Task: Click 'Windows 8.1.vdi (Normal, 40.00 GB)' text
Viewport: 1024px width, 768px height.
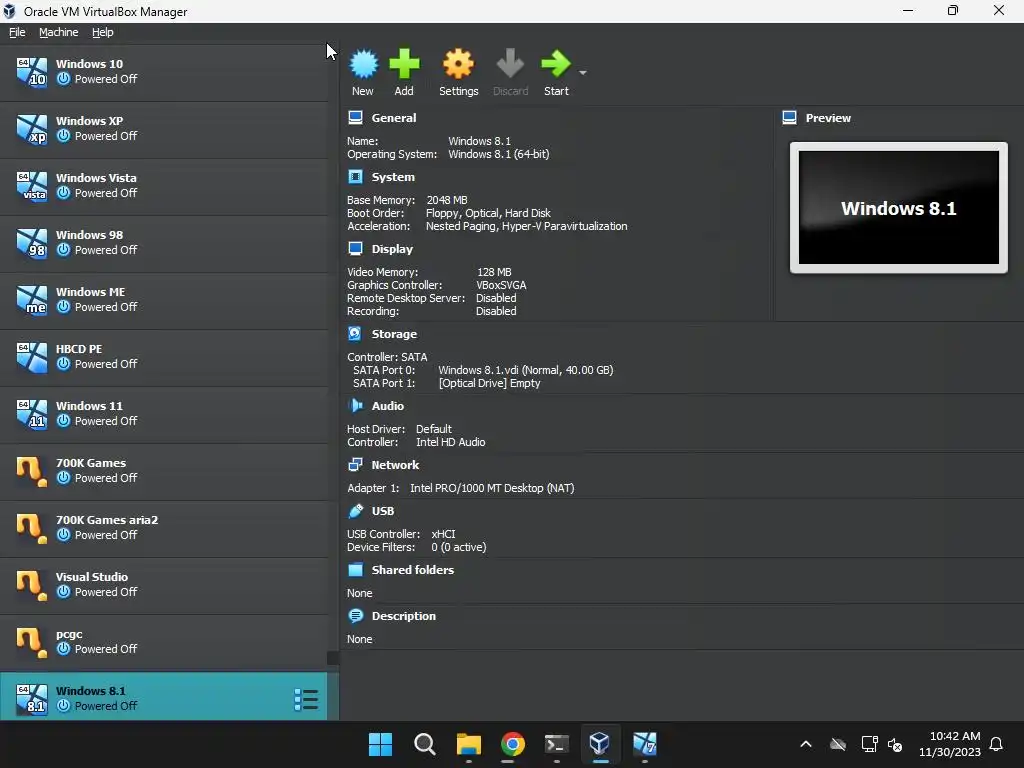Action: point(526,370)
